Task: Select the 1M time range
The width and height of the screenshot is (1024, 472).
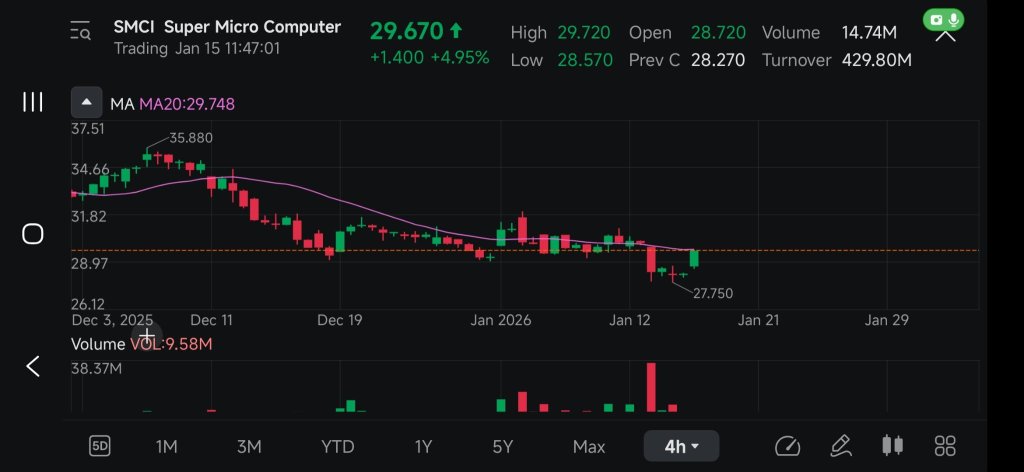Action: [x=167, y=447]
